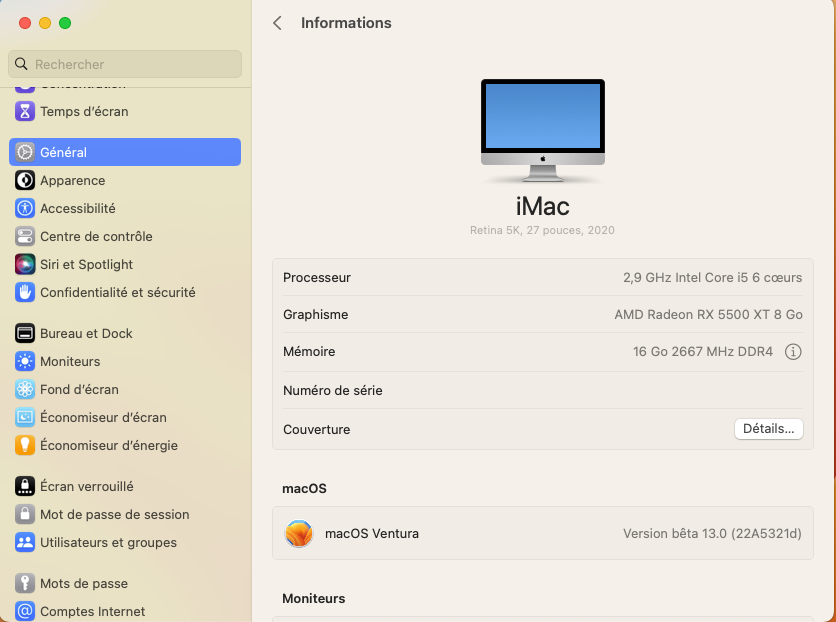This screenshot has width=836, height=622.
Task: Click 'Version bêta 13.0 (22A5321d)' text
Action: 712,533
